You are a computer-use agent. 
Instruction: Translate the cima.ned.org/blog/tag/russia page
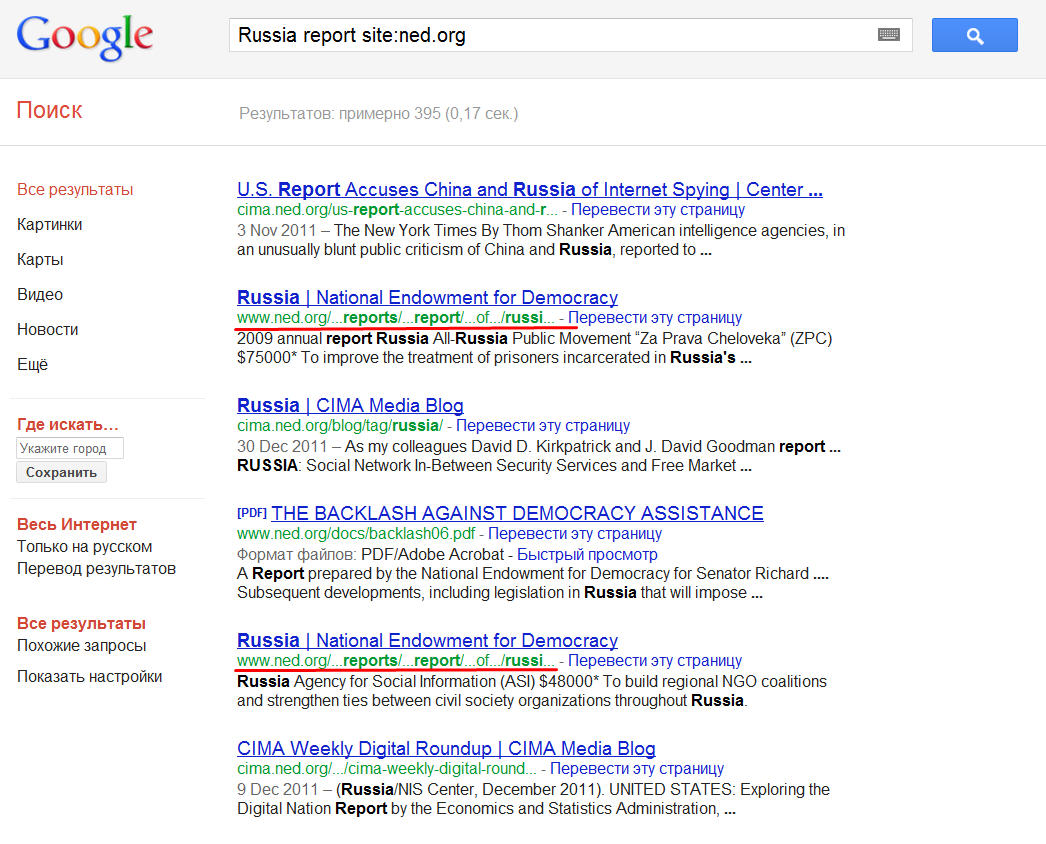coord(543,426)
